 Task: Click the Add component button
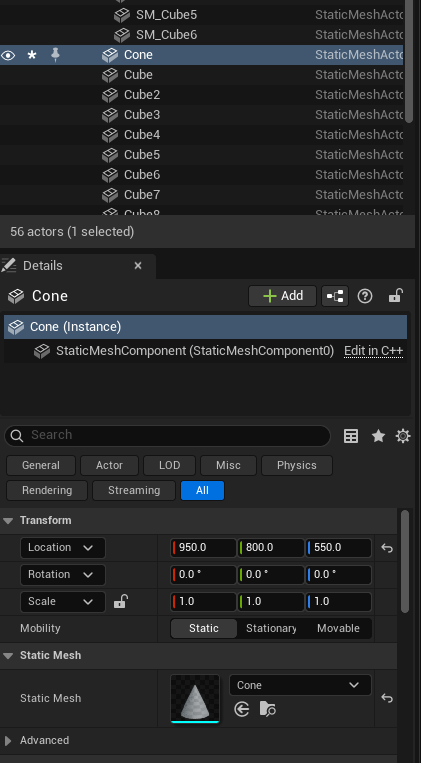pyautogui.click(x=282, y=296)
